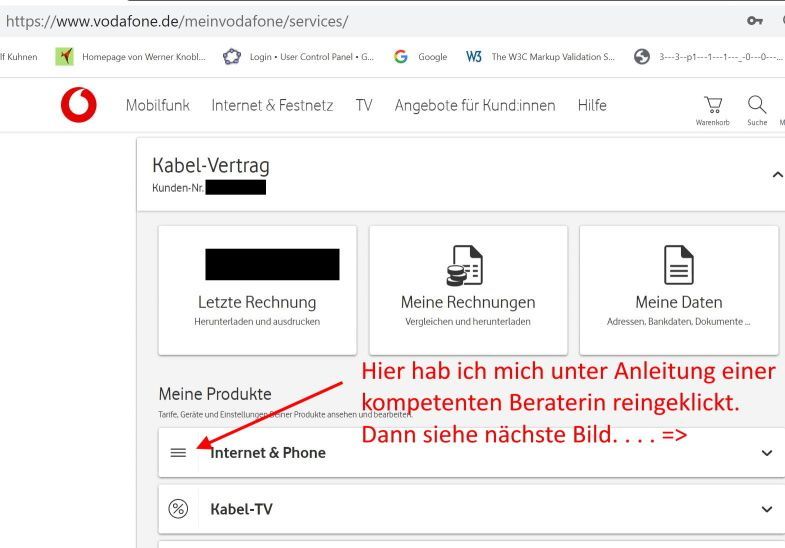
Task: Click the Meine Daten document icon
Action: 678,265
